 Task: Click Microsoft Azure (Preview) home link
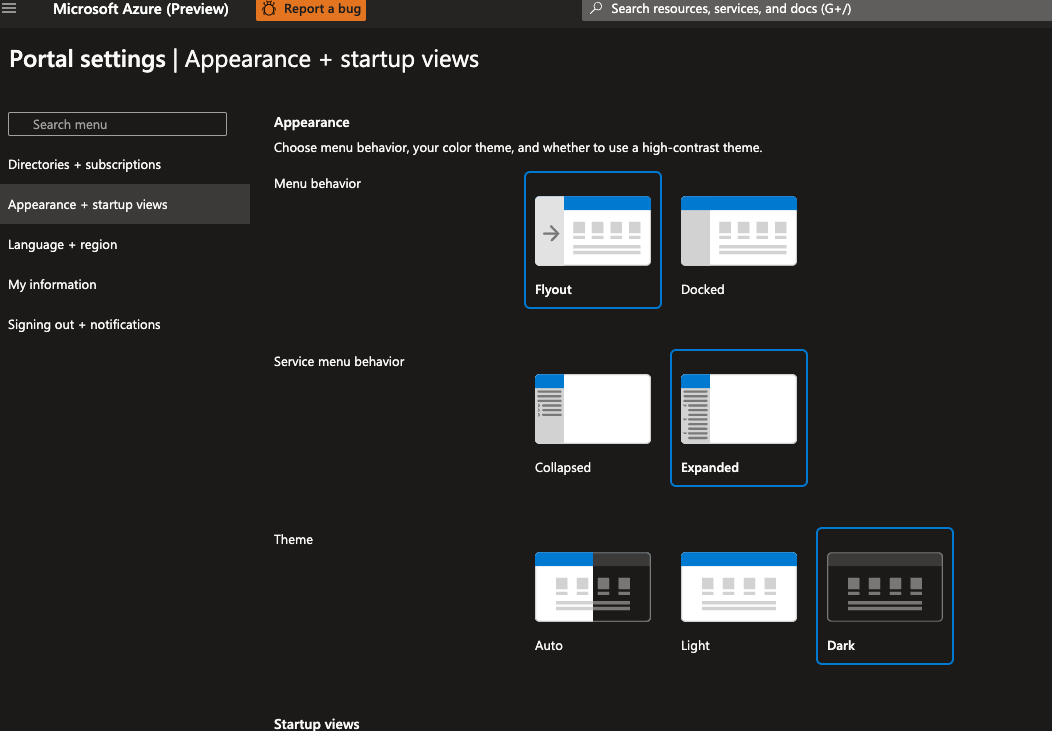pos(141,9)
